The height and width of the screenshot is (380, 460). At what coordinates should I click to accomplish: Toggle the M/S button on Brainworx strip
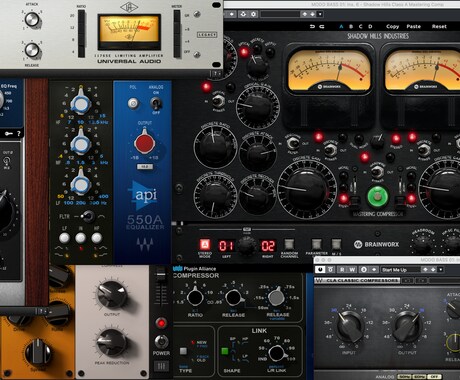click(336, 244)
